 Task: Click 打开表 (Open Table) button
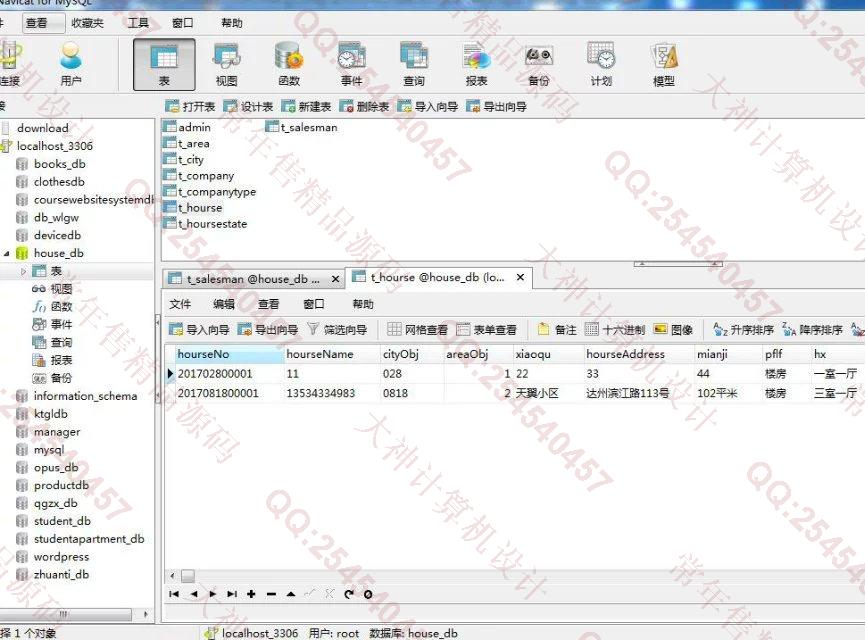190,106
